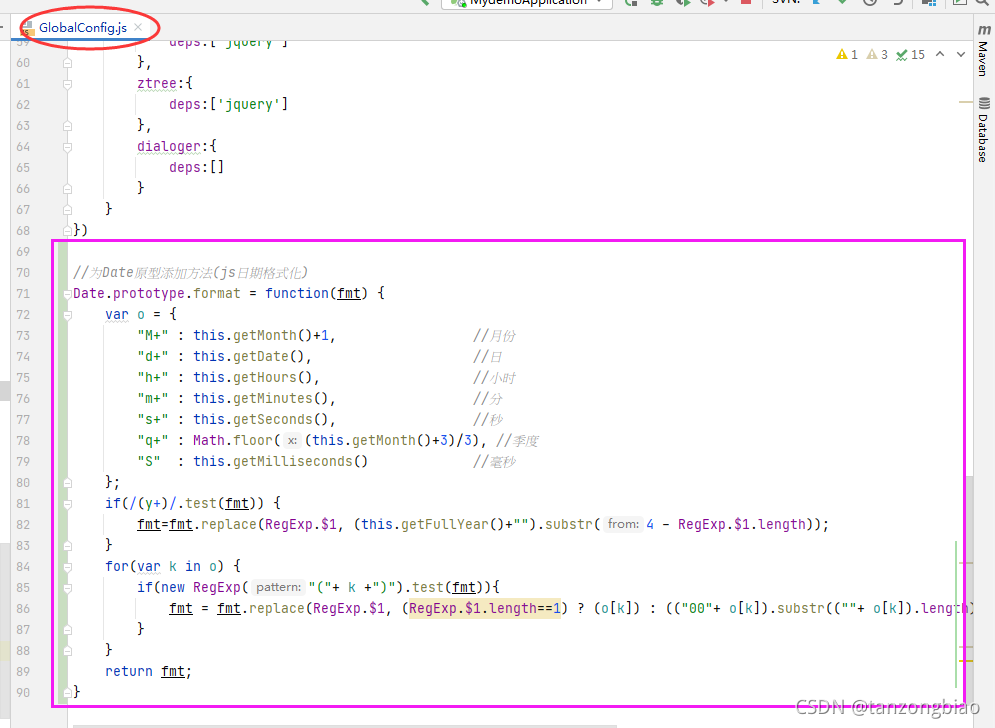Collapse the fold marker at line 71 function
This screenshot has width=995, height=728.
67,294
